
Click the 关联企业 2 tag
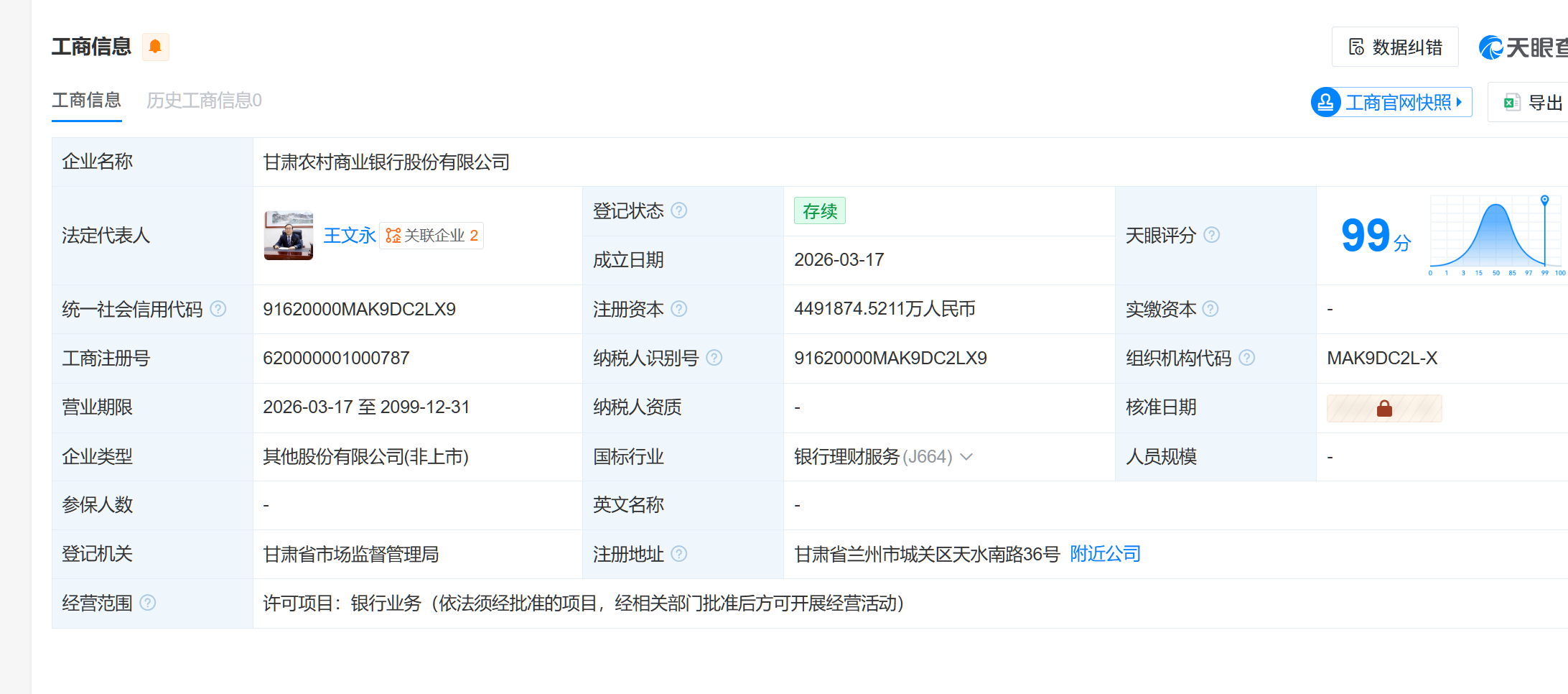pyautogui.click(x=431, y=236)
